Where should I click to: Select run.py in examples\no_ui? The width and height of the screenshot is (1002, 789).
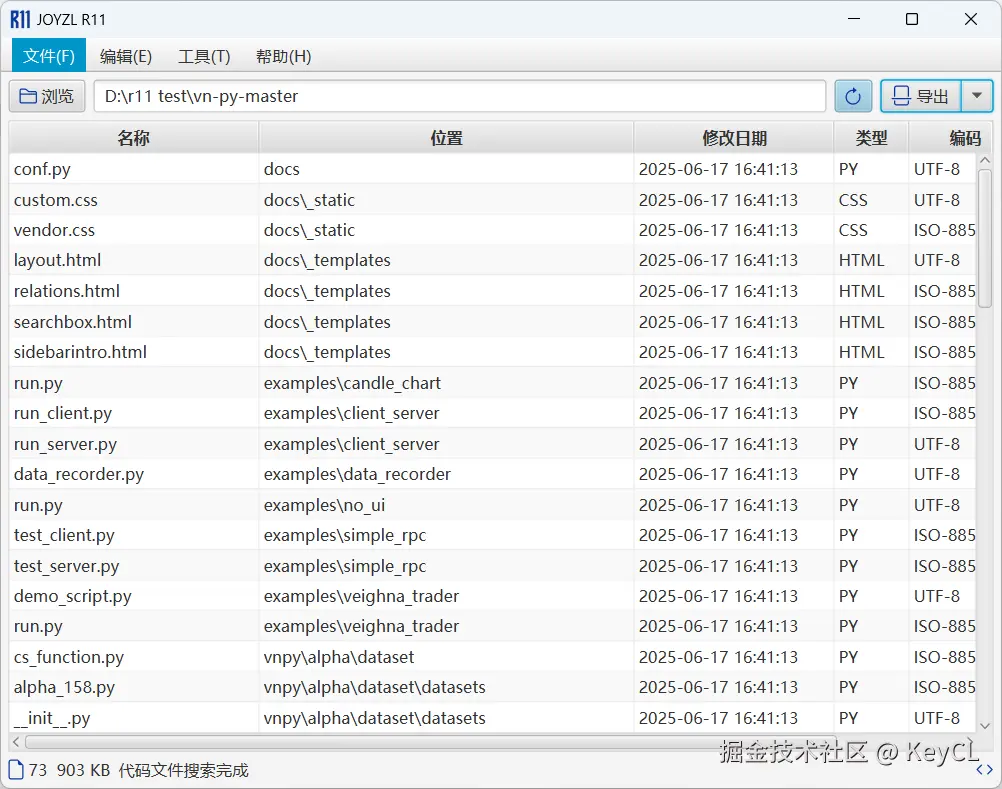[493, 505]
